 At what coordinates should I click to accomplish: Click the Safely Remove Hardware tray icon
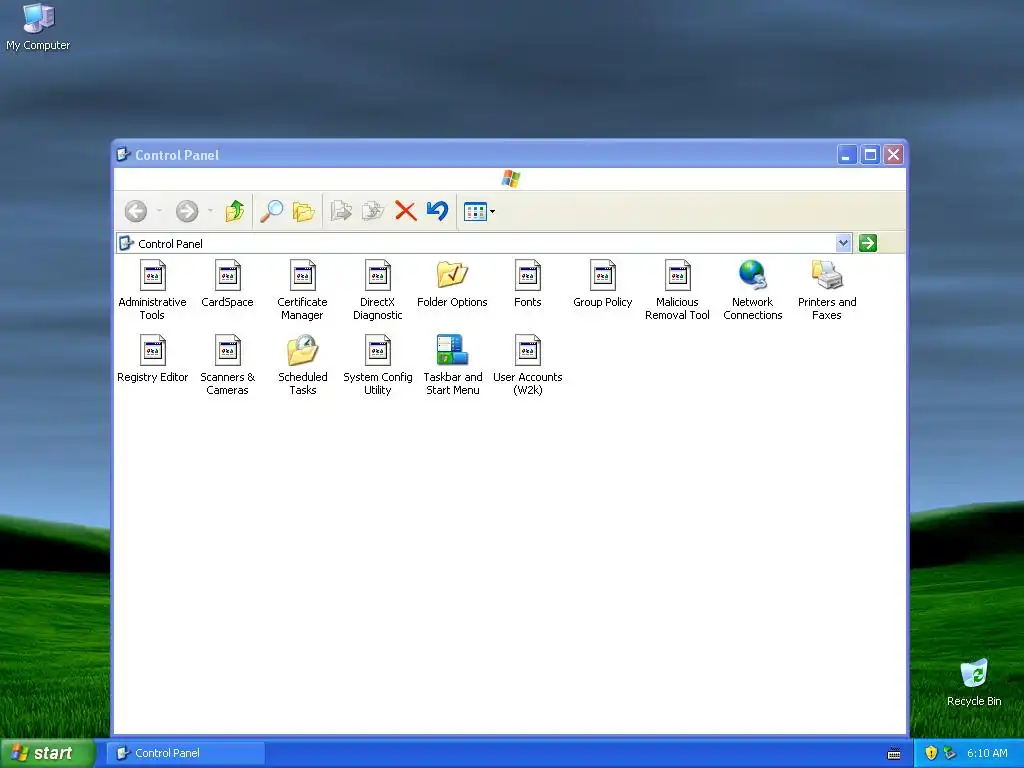pyautogui.click(x=950, y=753)
